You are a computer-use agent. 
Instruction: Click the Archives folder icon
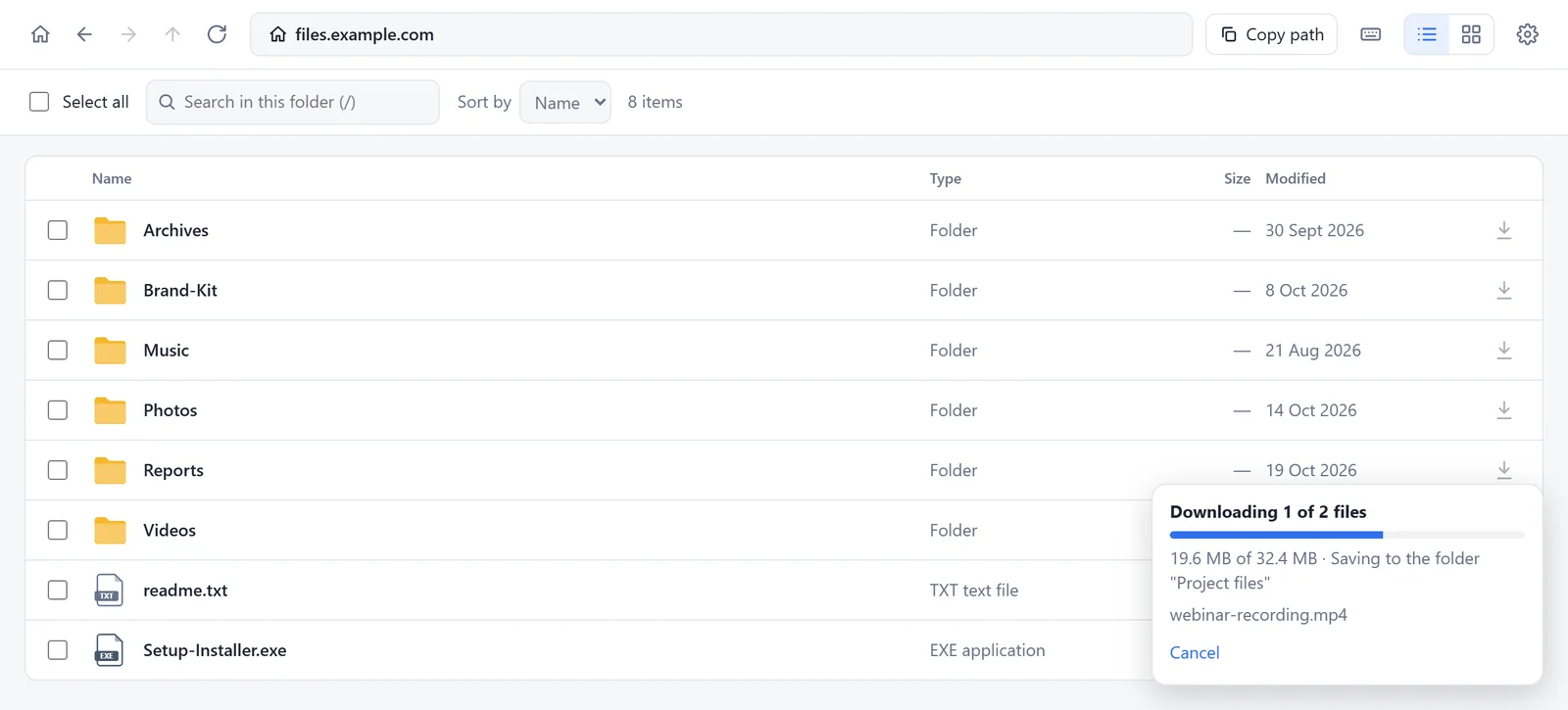[110, 230]
